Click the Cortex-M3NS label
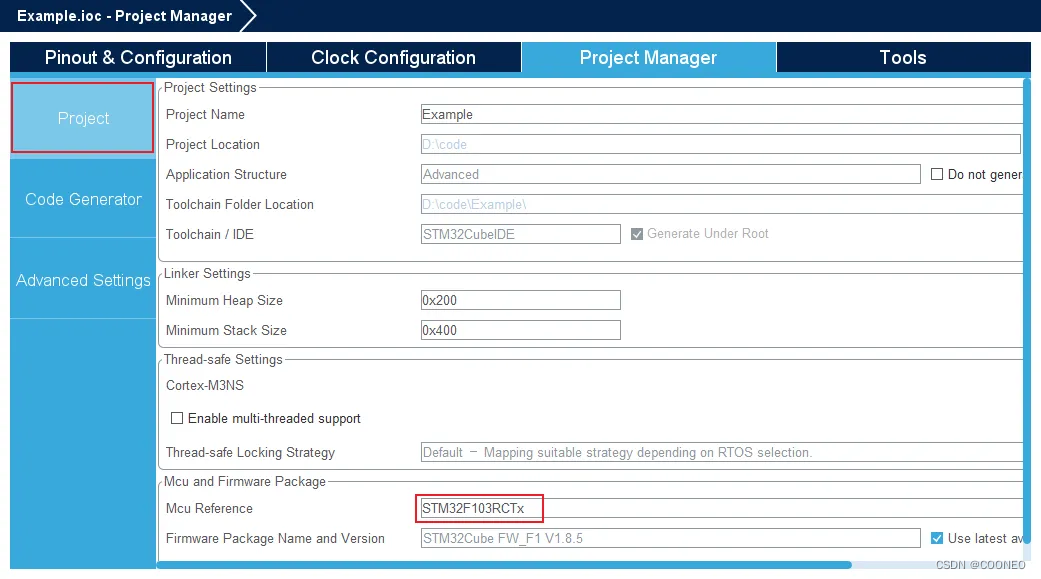 point(204,385)
